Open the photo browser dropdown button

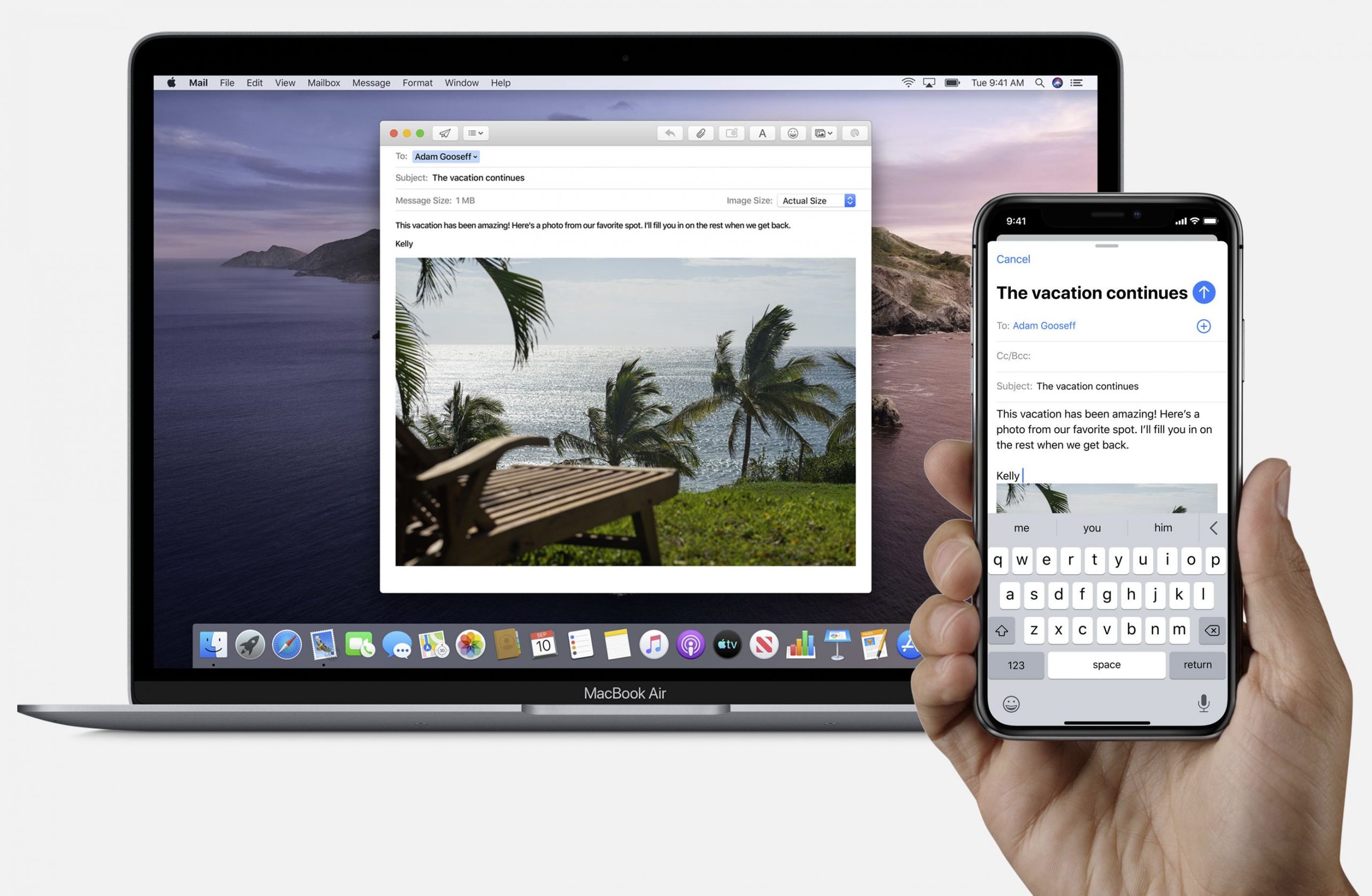[x=823, y=133]
